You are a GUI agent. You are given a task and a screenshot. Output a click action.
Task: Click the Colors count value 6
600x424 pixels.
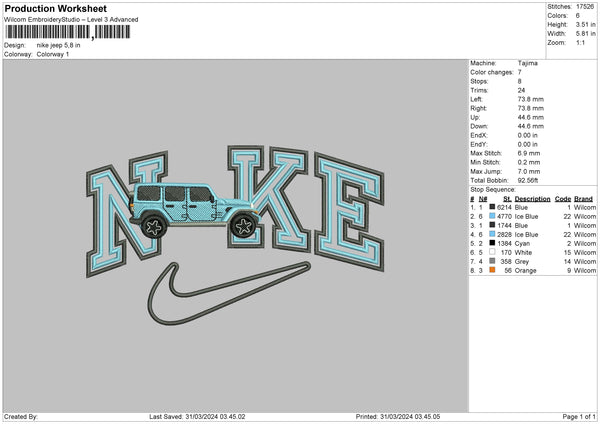[x=578, y=16]
